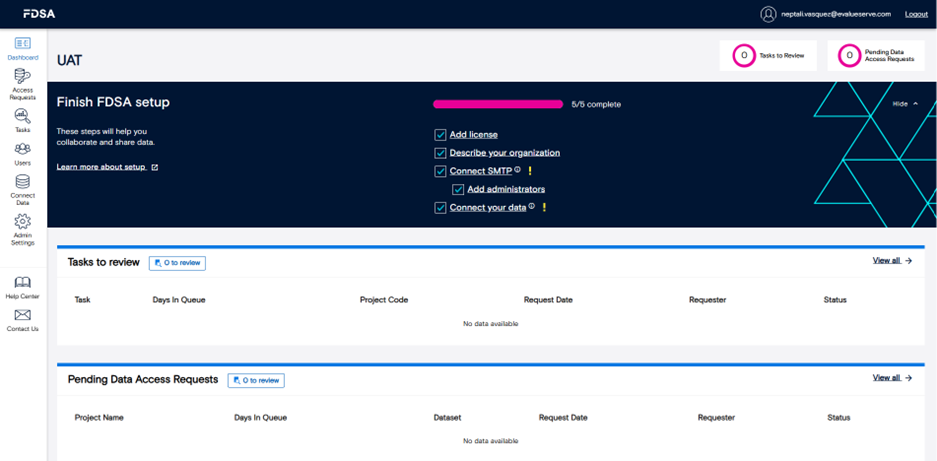Viewport: 937px width, 461px height.
Task: View all Pending Data Access Requests
Action: [892, 378]
